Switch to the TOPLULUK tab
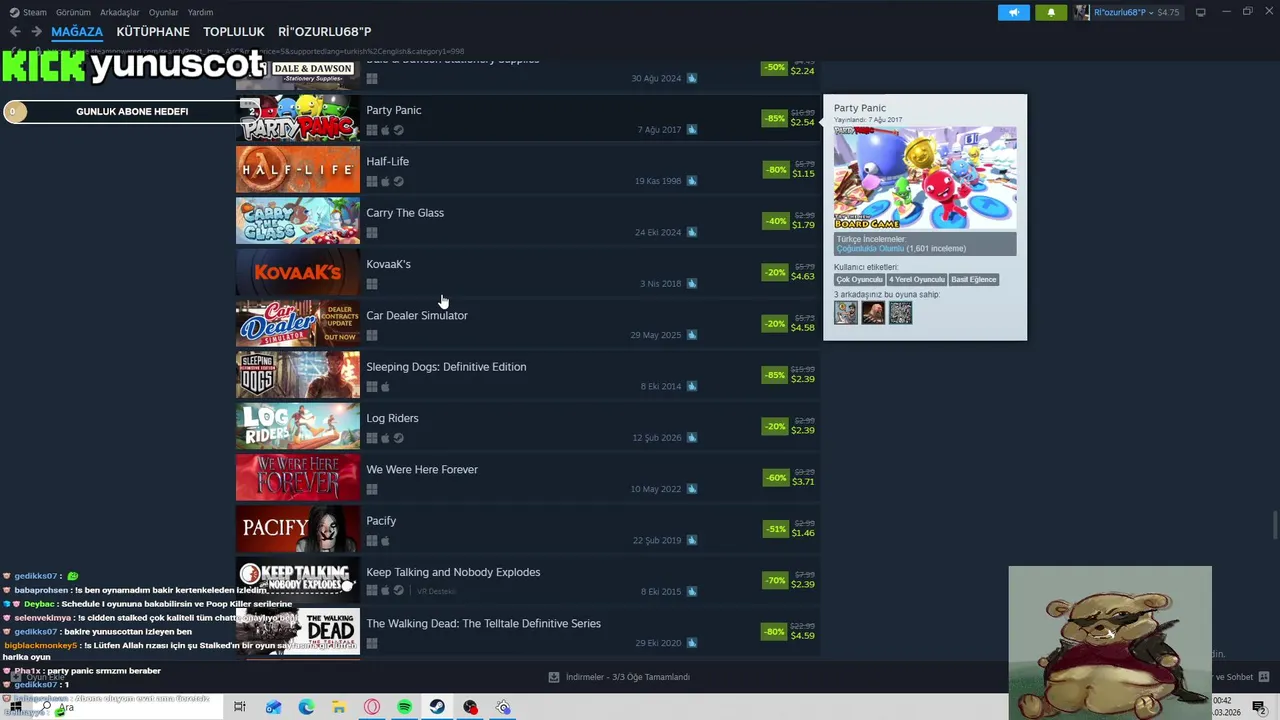 point(234,32)
